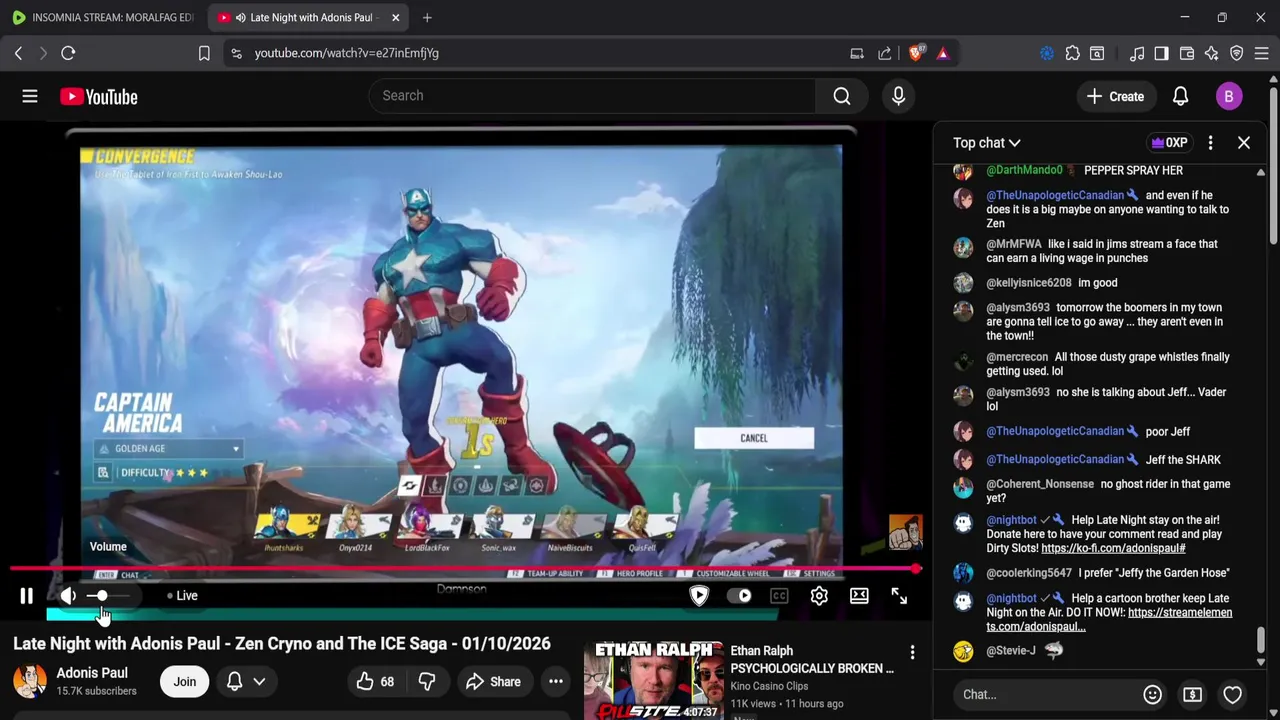This screenshot has width=1280, height=720.
Task: Send a heart reaction in chat
Action: point(1232,694)
